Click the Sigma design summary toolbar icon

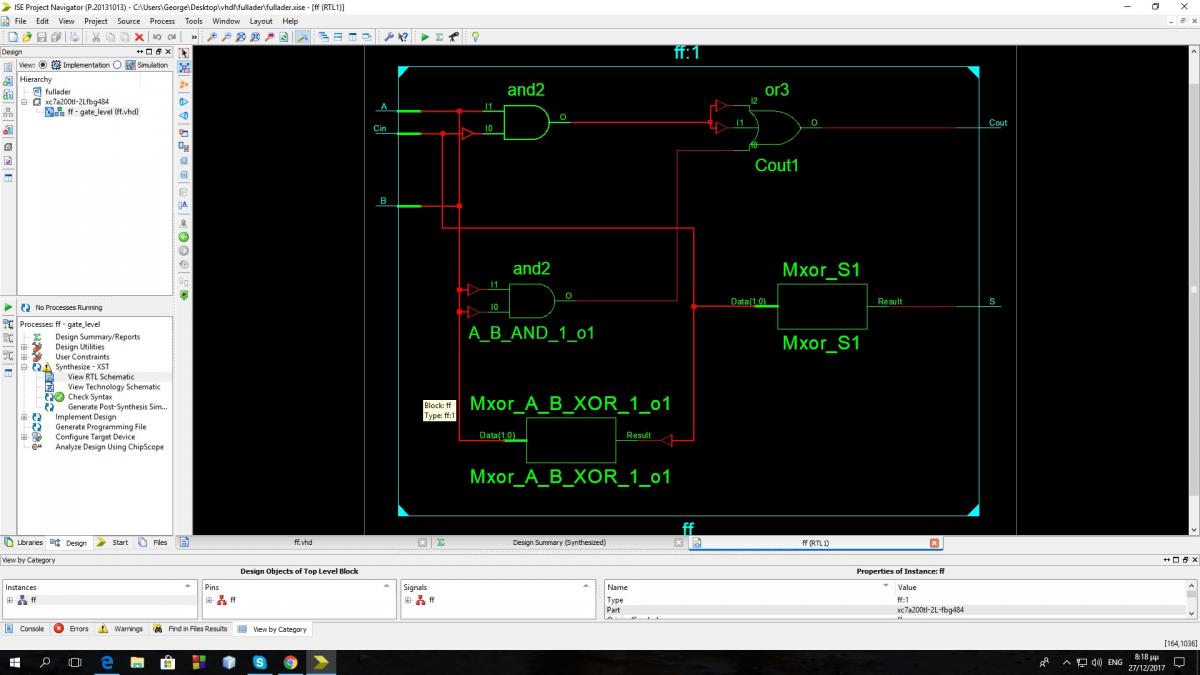pos(439,37)
